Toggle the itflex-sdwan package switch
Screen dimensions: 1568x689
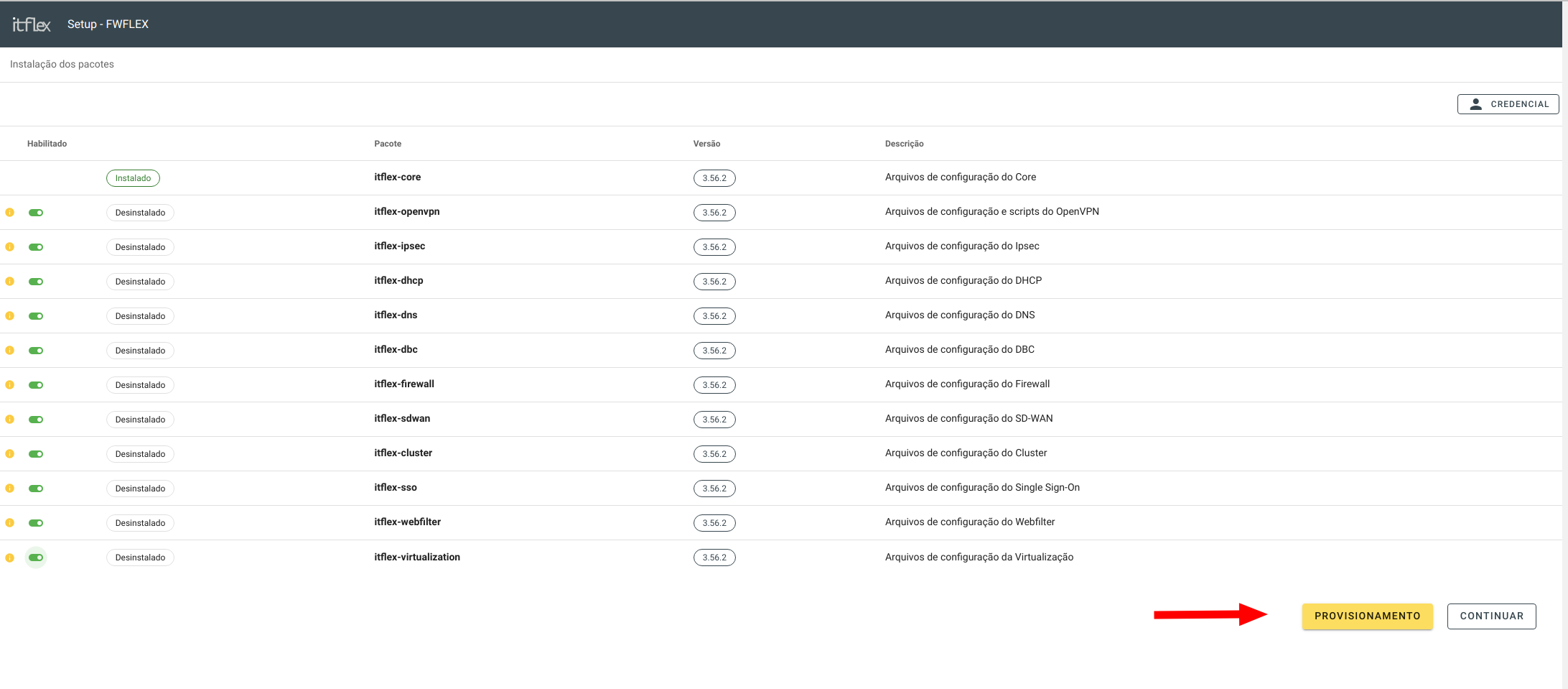coord(36,420)
